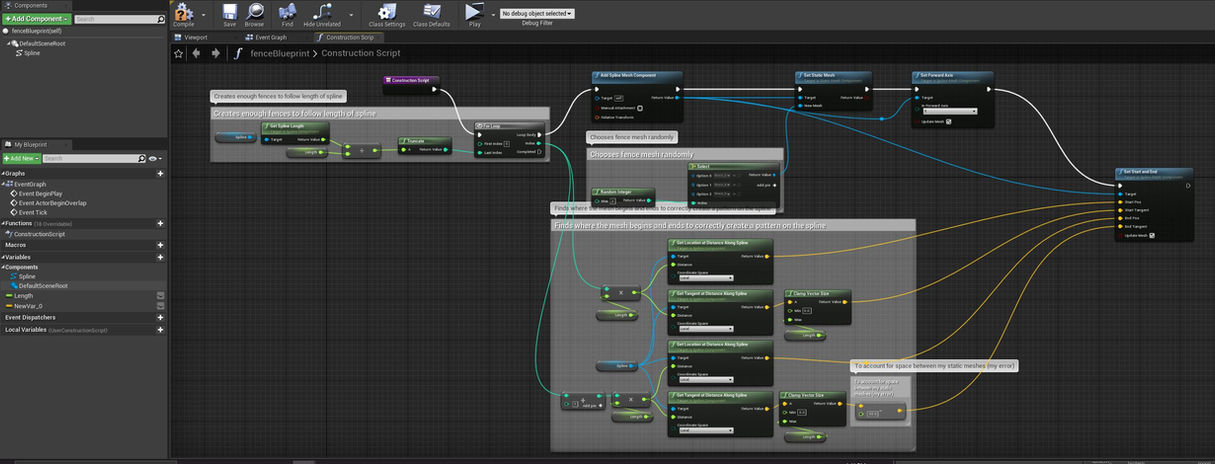Select the Spline component in Components tree
Screen dimensions: 1215x464
[29, 53]
